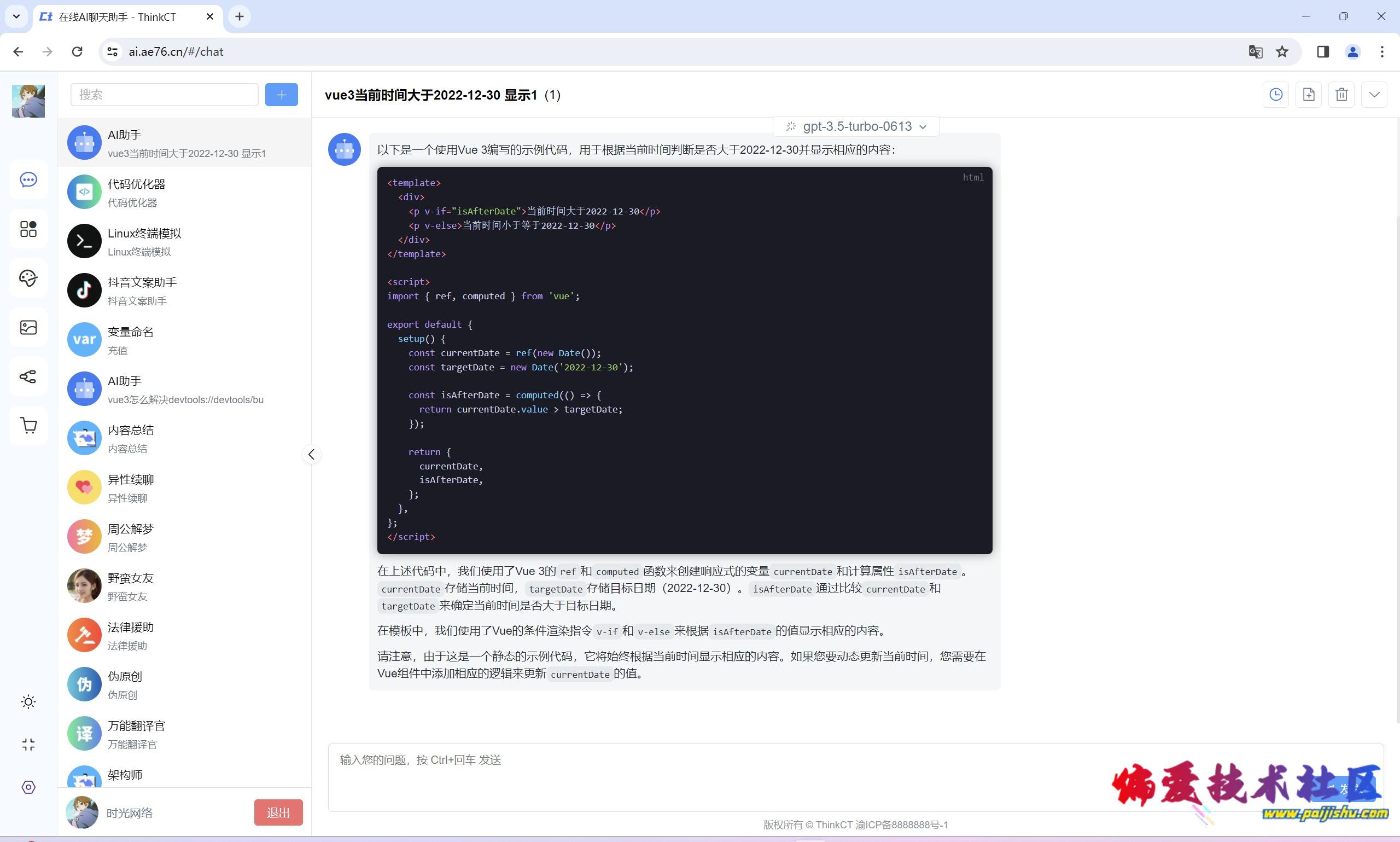Select the 法律援助 assistant
1400x842 pixels.
click(x=184, y=636)
